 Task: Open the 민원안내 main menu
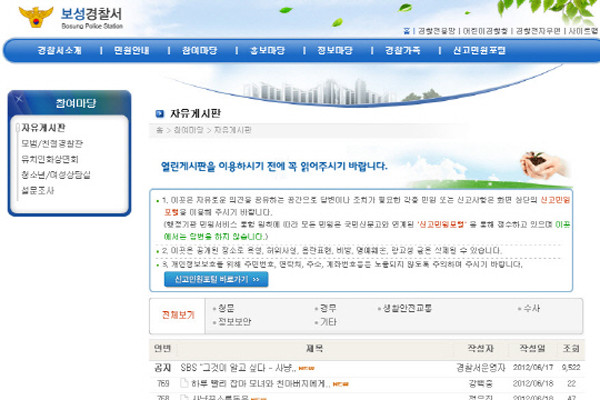click(132, 51)
